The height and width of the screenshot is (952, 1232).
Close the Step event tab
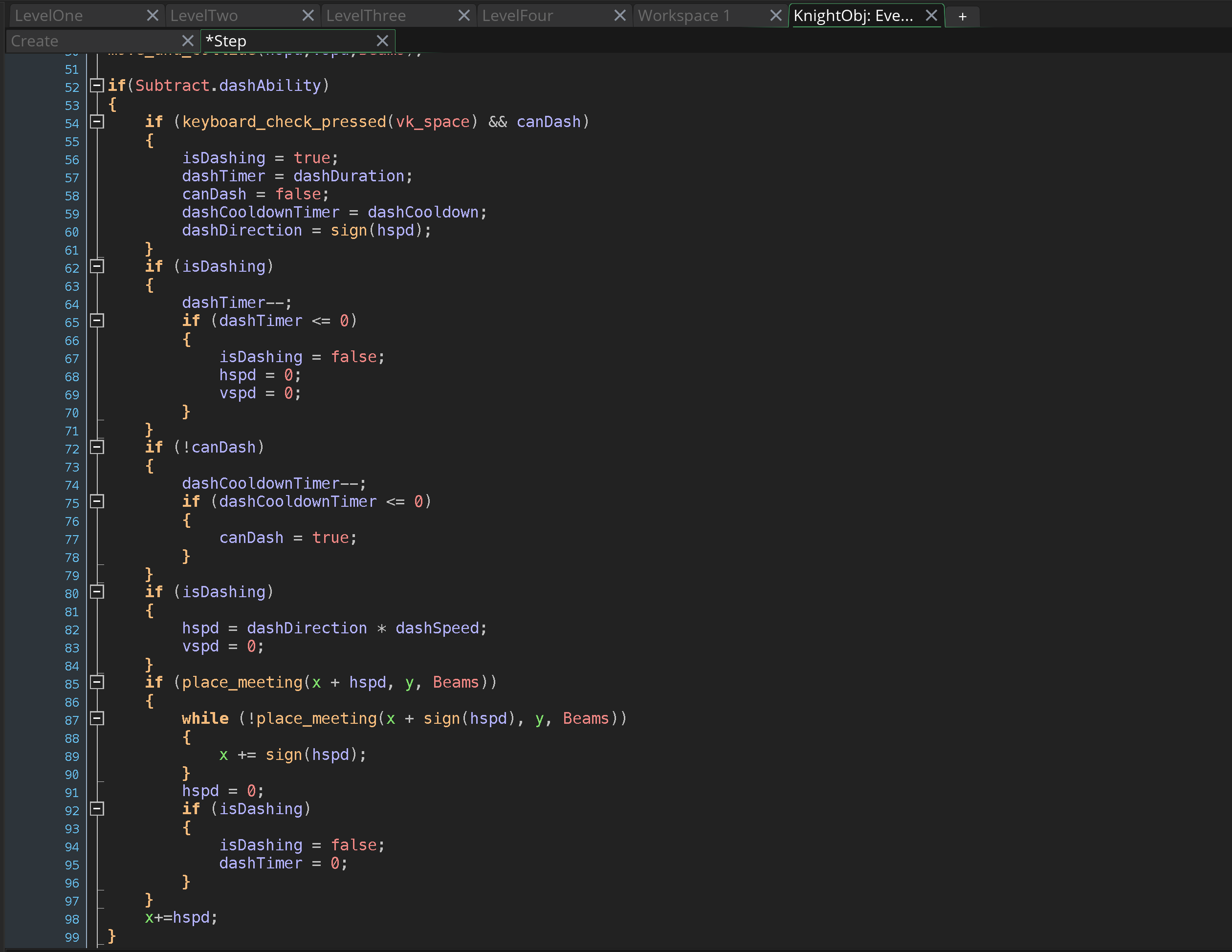[x=382, y=41]
